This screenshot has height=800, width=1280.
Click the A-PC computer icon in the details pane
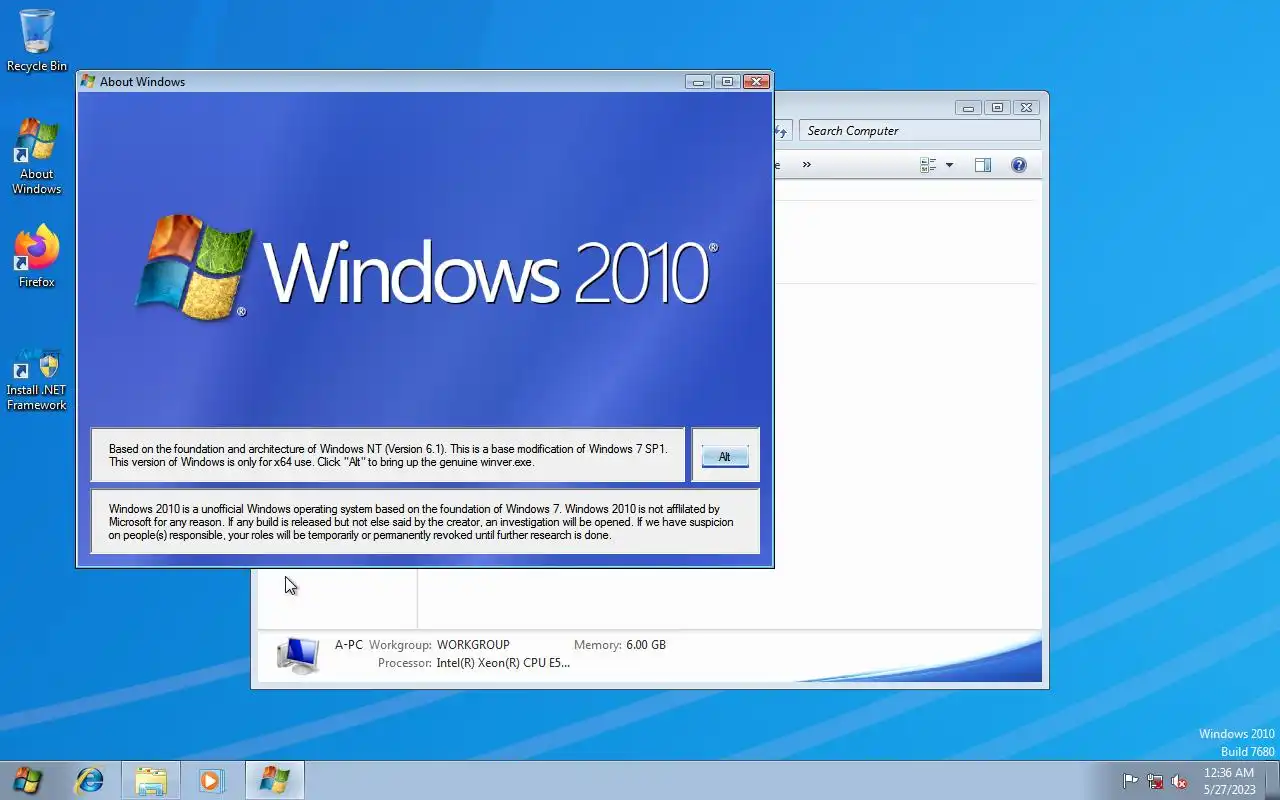pos(297,654)
